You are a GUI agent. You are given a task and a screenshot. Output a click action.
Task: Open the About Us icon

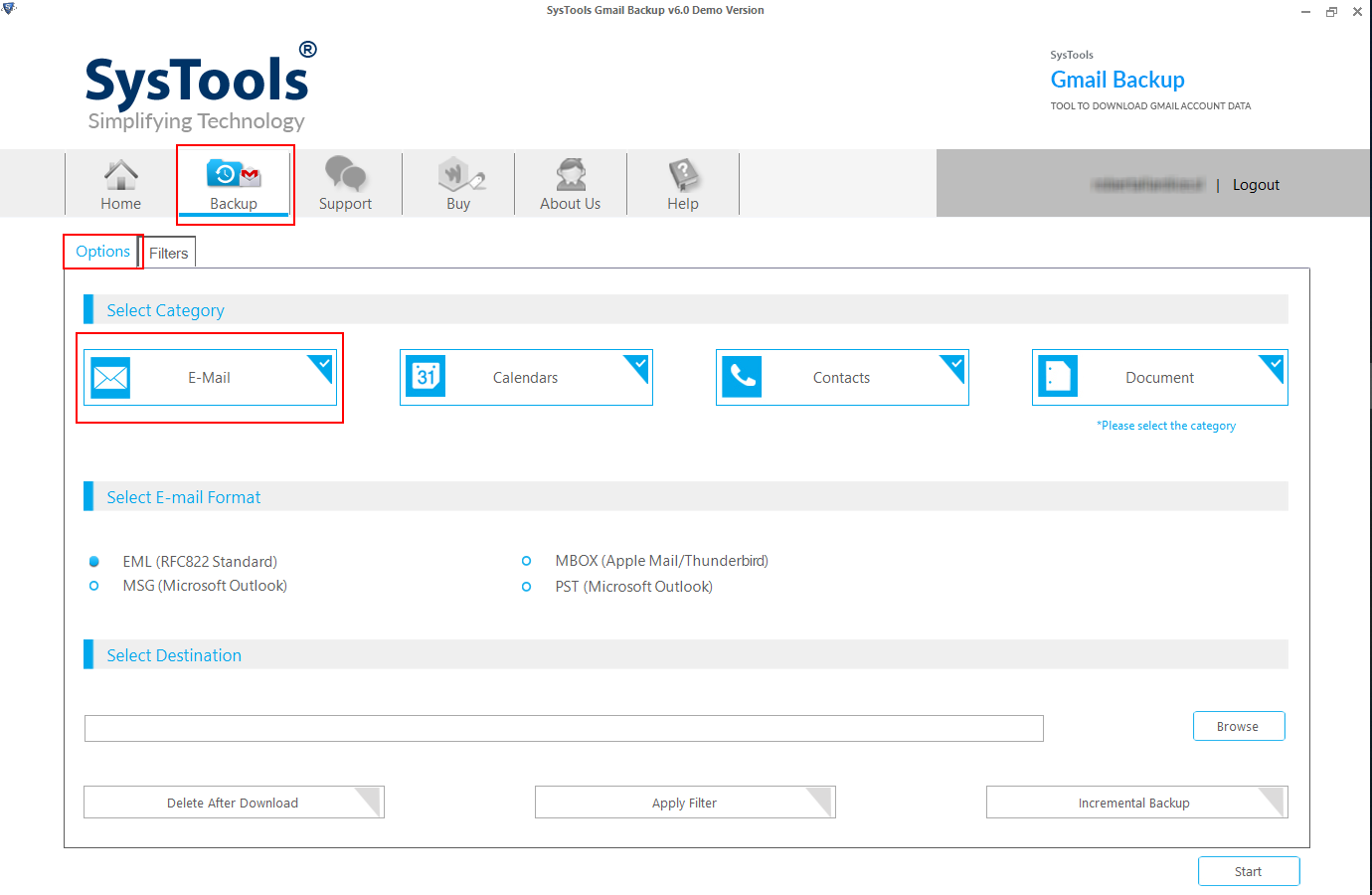571,174
